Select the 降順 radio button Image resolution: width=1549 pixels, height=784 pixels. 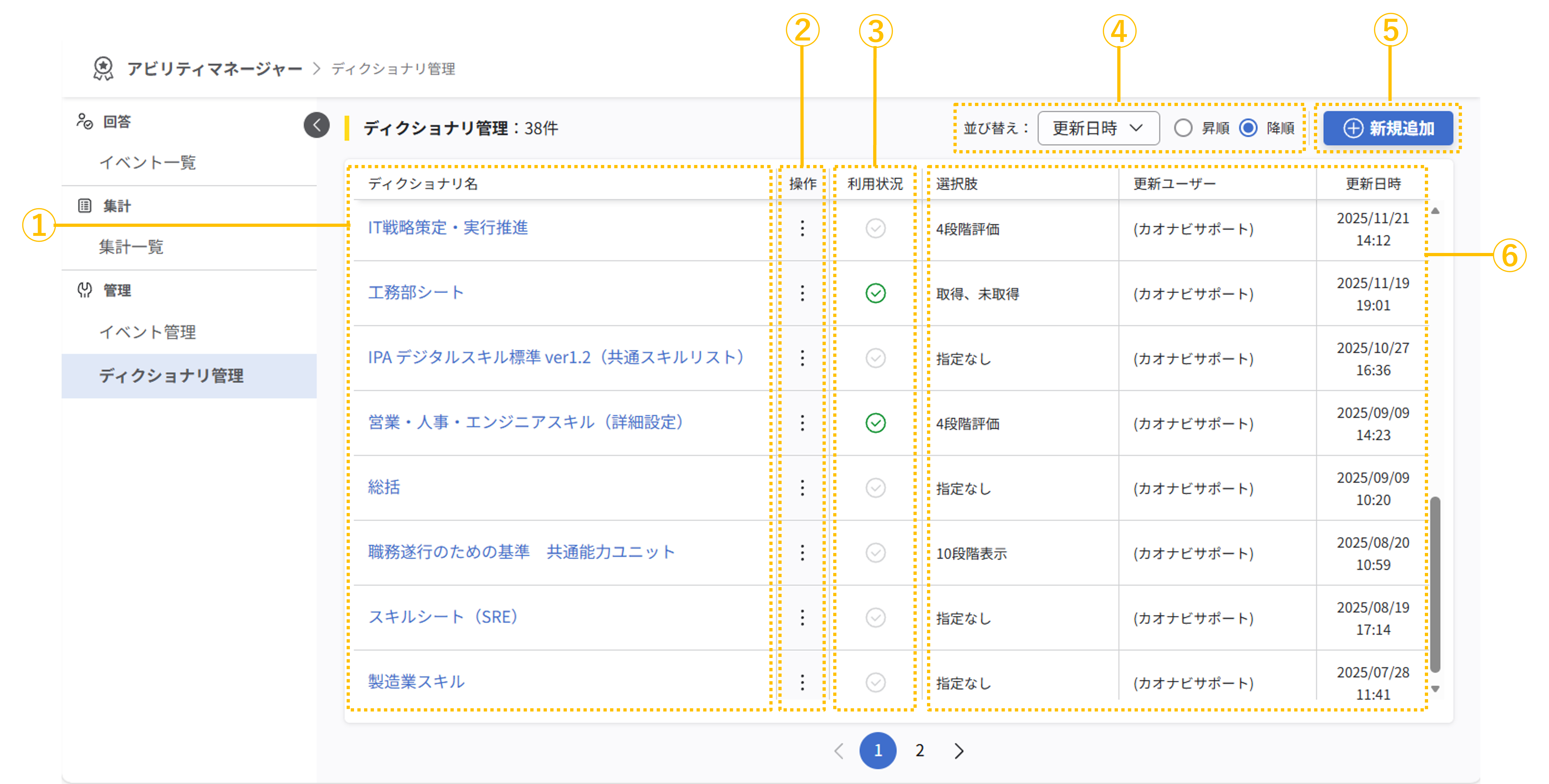click(x=1249, y=127)
